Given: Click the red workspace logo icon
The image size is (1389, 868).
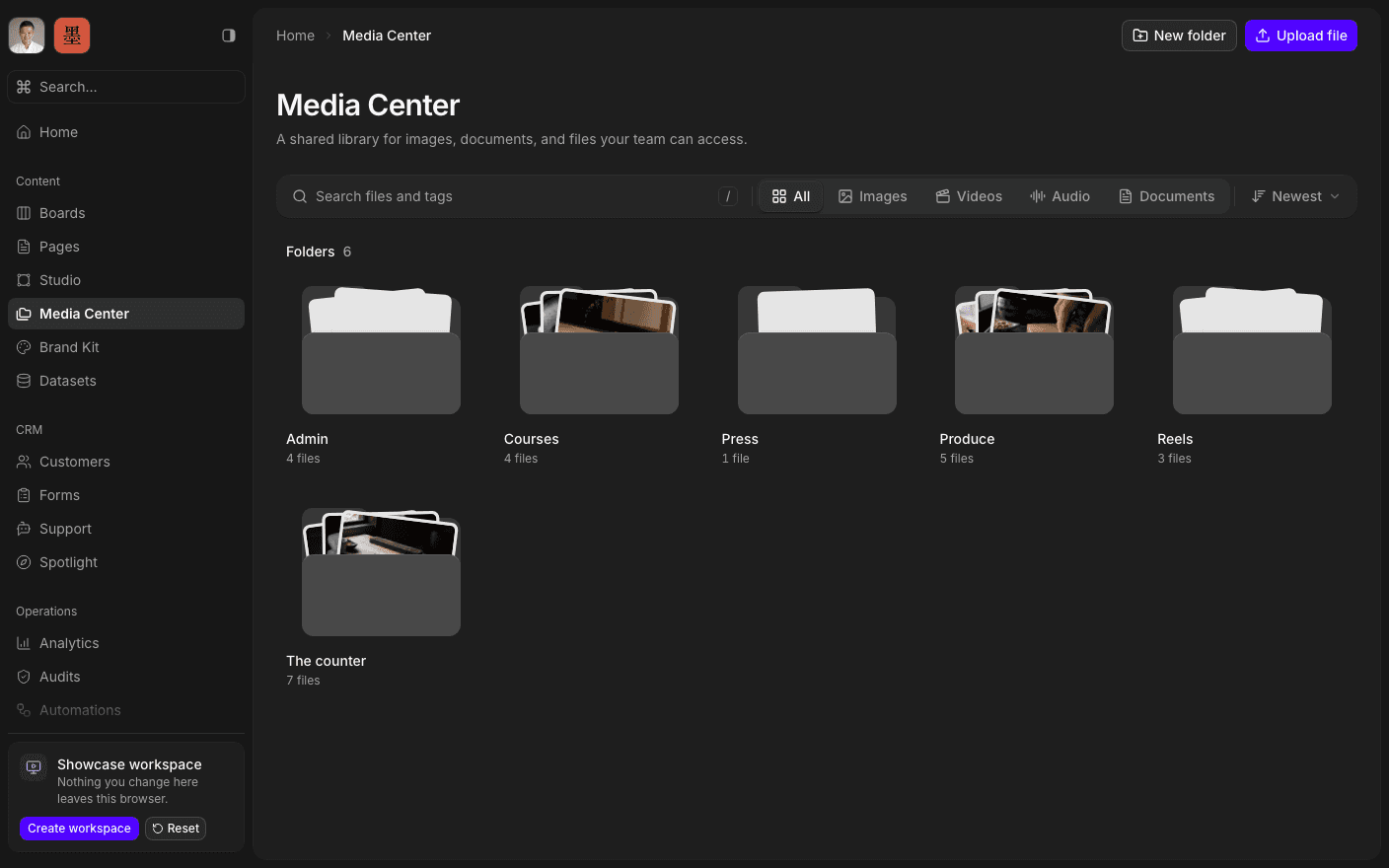Looking at the screenshot, I should coord(72,36).
